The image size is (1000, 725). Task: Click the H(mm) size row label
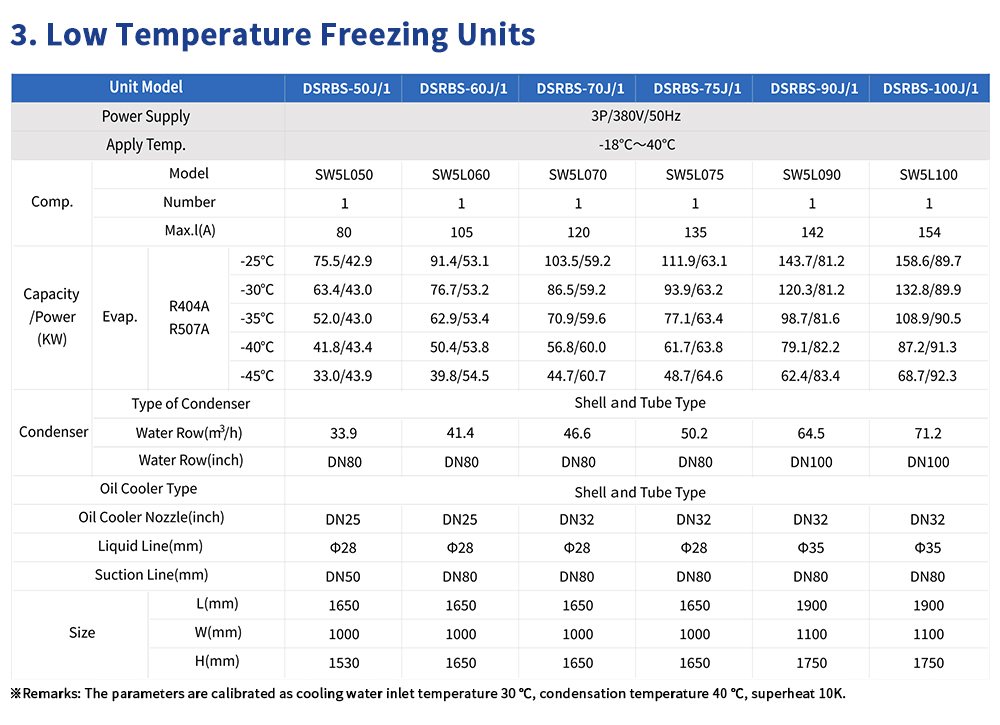pyautogui.click(x=217, y=661)
